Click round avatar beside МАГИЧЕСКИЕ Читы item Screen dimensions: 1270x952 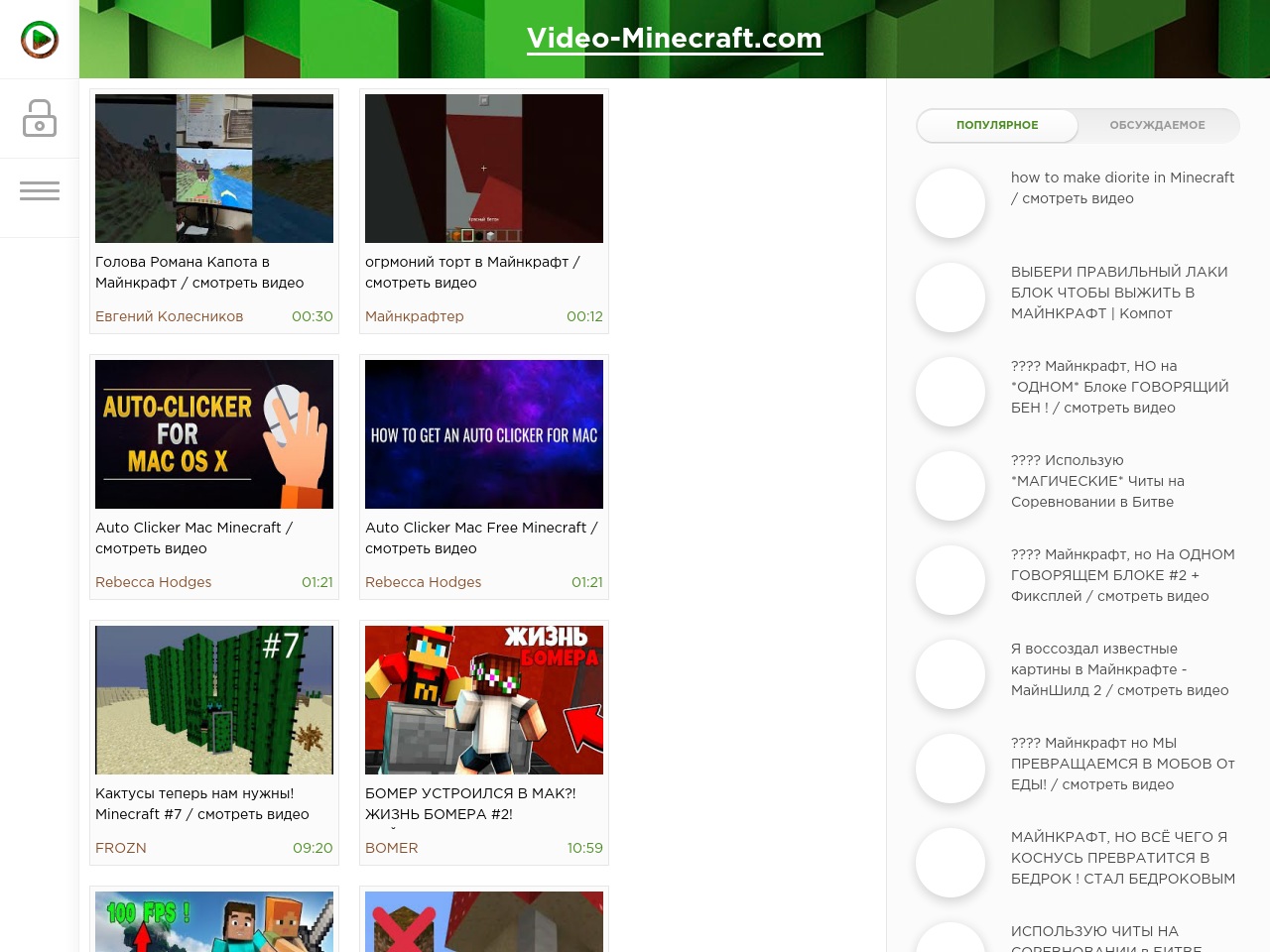[951, 486]
